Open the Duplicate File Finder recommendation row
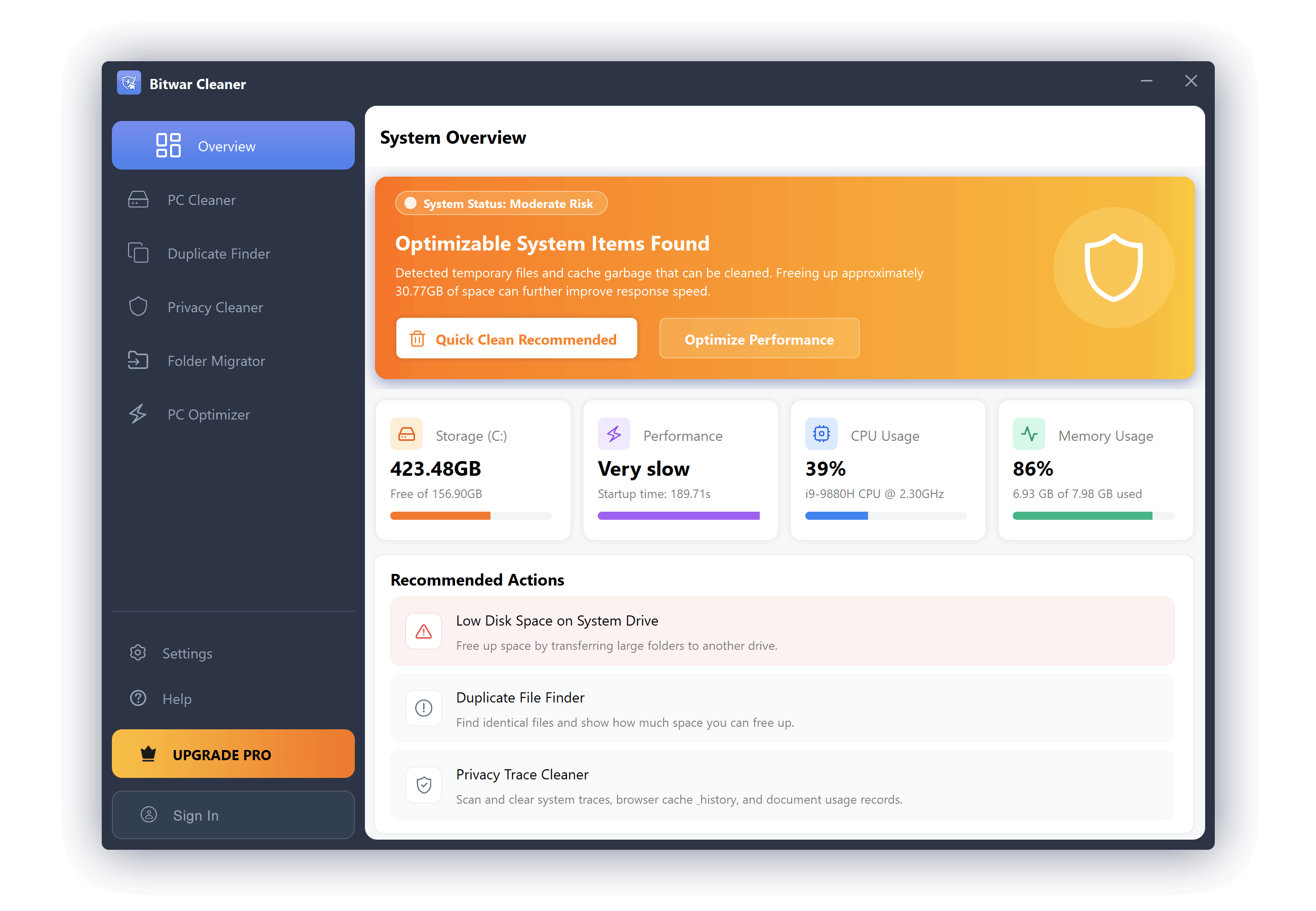 coord(783,709)
